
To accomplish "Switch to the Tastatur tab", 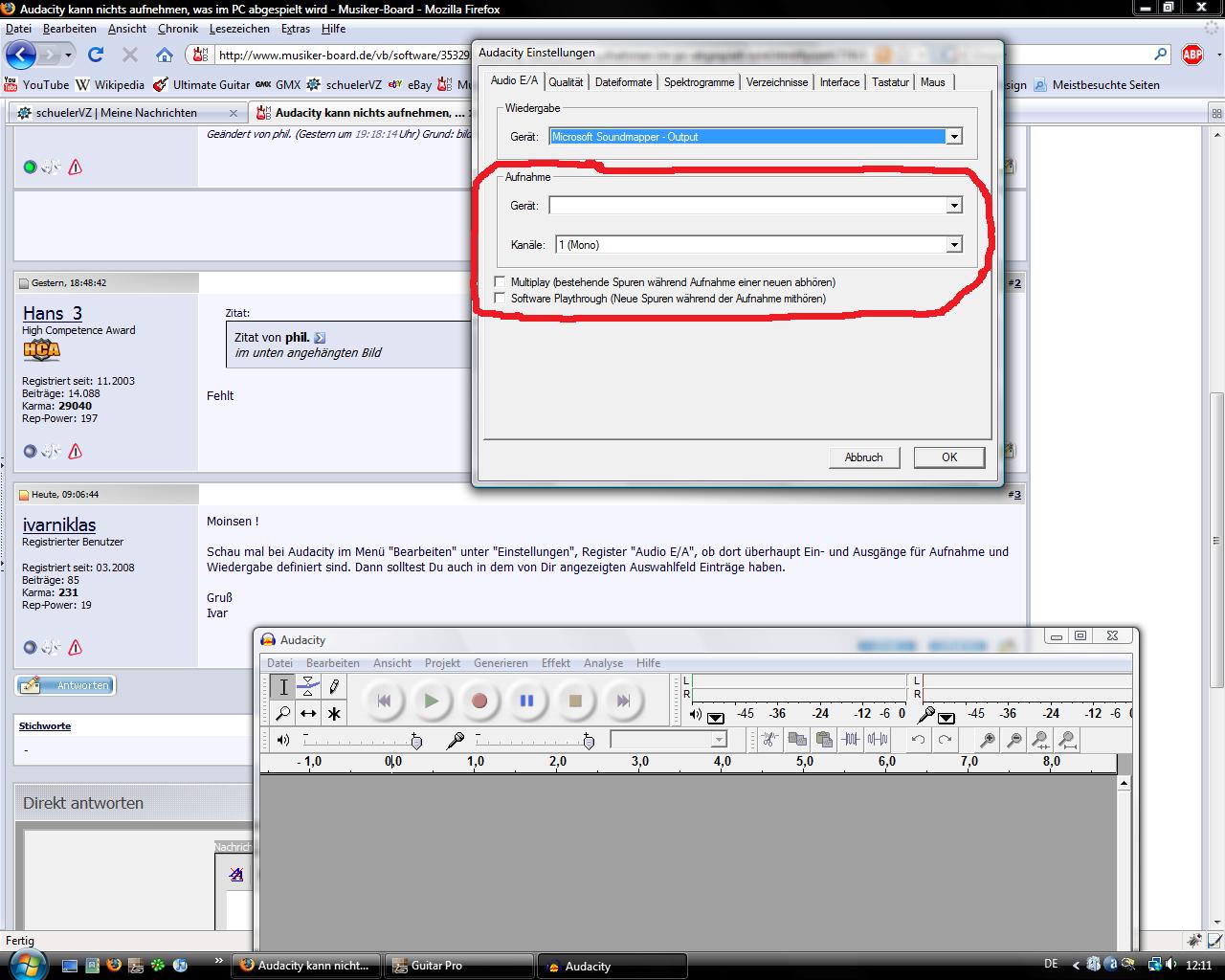I will coord(890,82).
